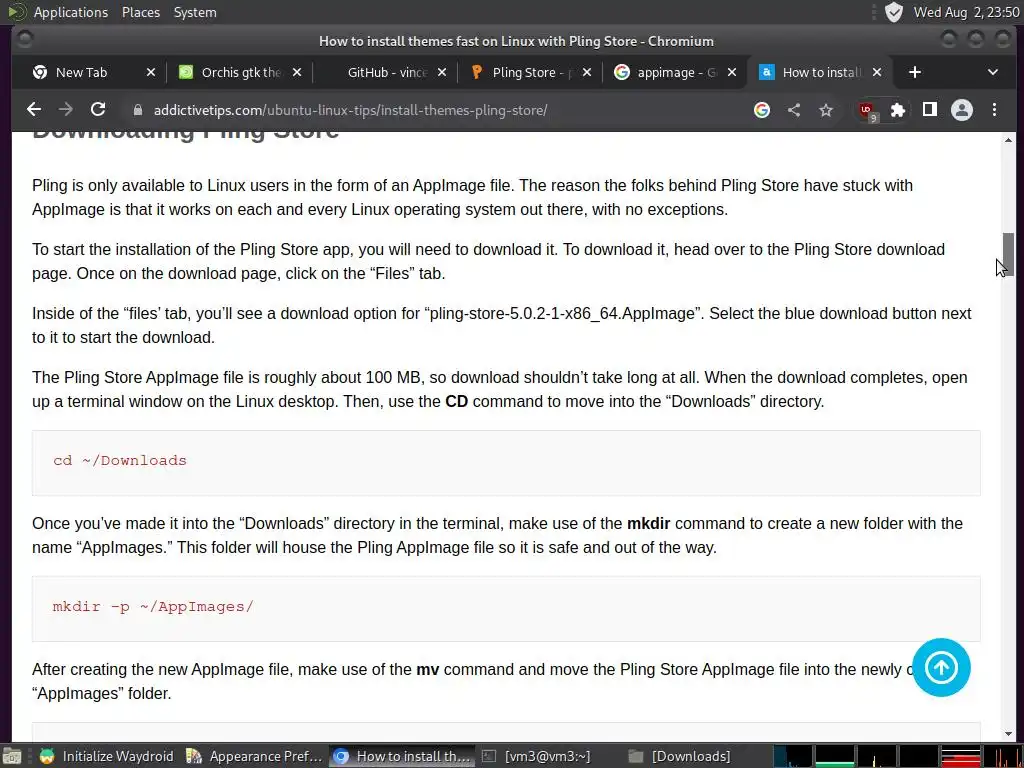Select the How to install tab
Screen dimensions: 1024x768
(822, 72)
